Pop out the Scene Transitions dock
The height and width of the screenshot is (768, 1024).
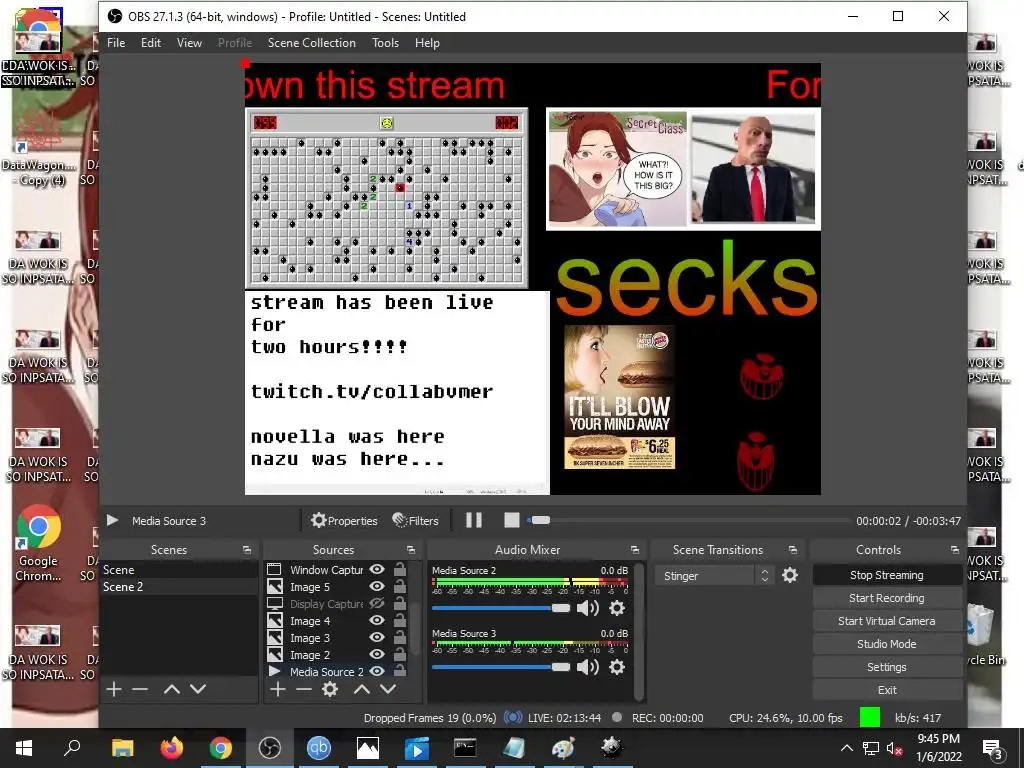(x=793, y=550)
